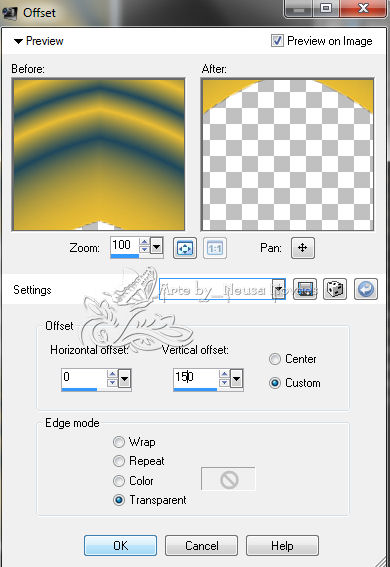Viewport: 390px width, 567px height.
Task: Select the Wrap edge mode option
Action: point(119,442)
